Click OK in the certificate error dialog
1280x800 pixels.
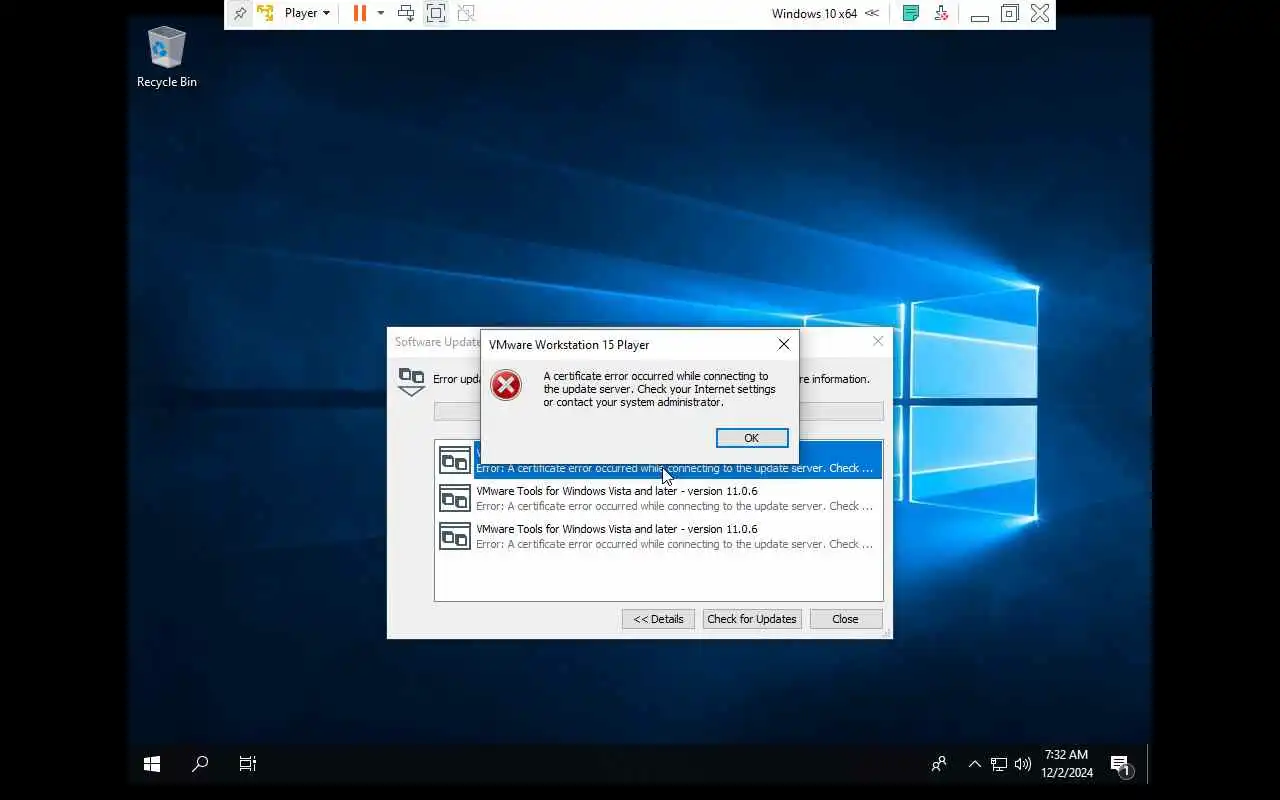click(752, 438)
